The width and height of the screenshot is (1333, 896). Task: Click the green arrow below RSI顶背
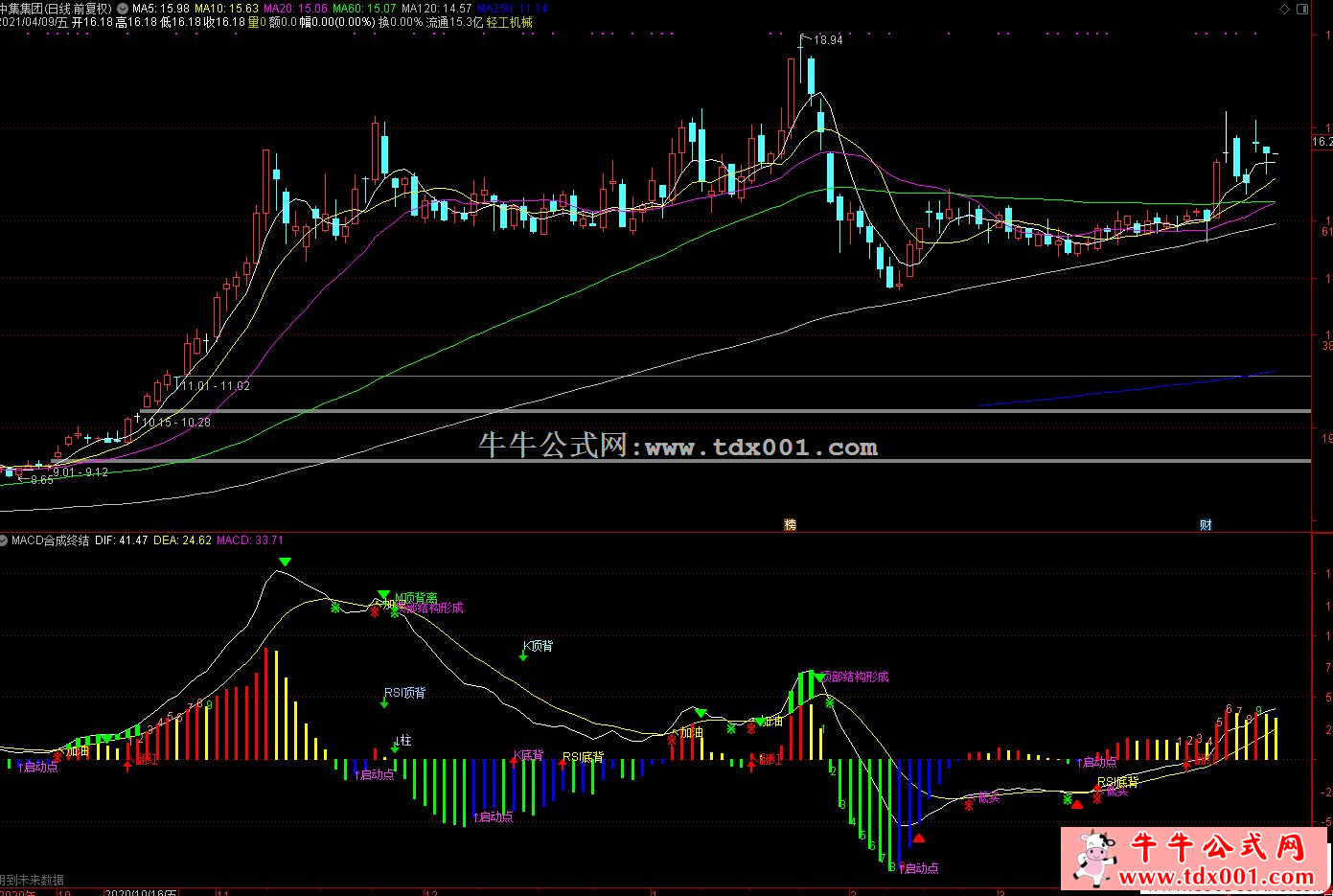point(384,703)
